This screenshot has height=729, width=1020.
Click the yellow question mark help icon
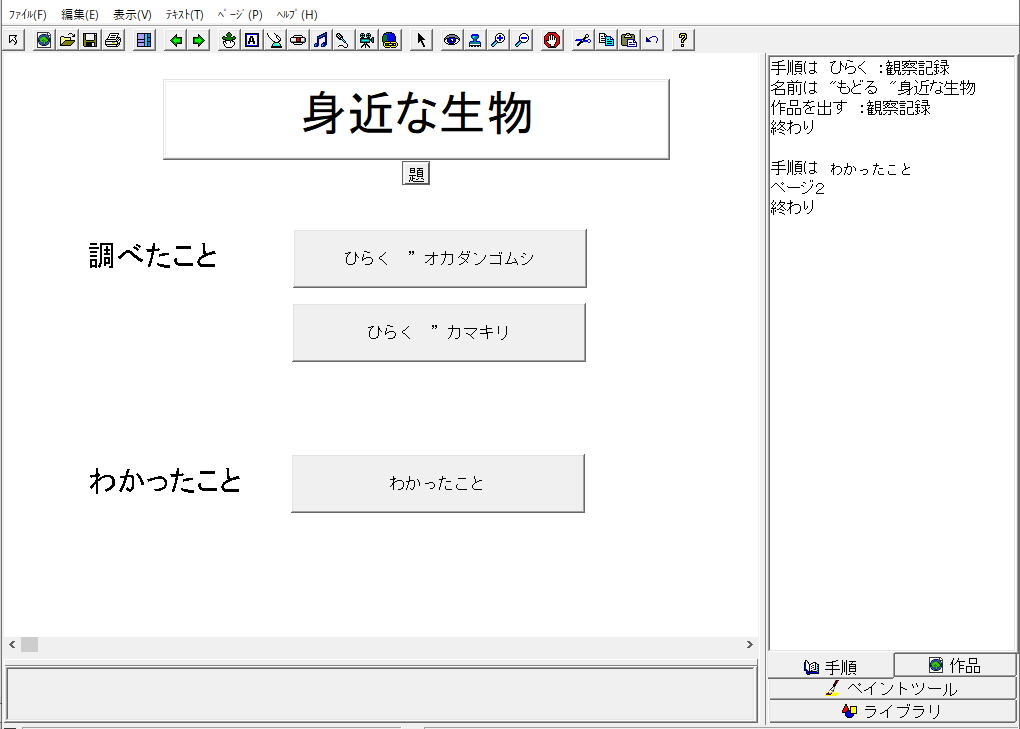pyautogui.click(x=683, y=40)
